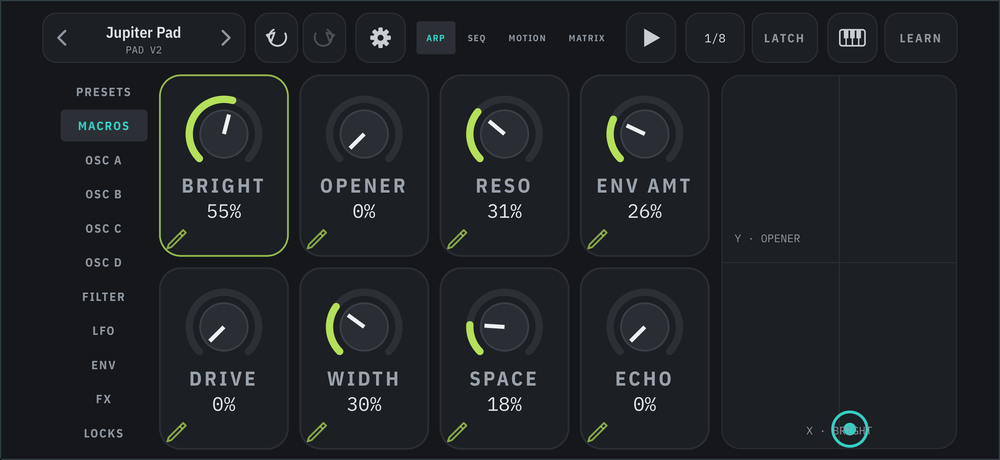Open the FILTER page
Image resolution: width=1000 pixels, height=460 pixels.
tap(104, 297)
